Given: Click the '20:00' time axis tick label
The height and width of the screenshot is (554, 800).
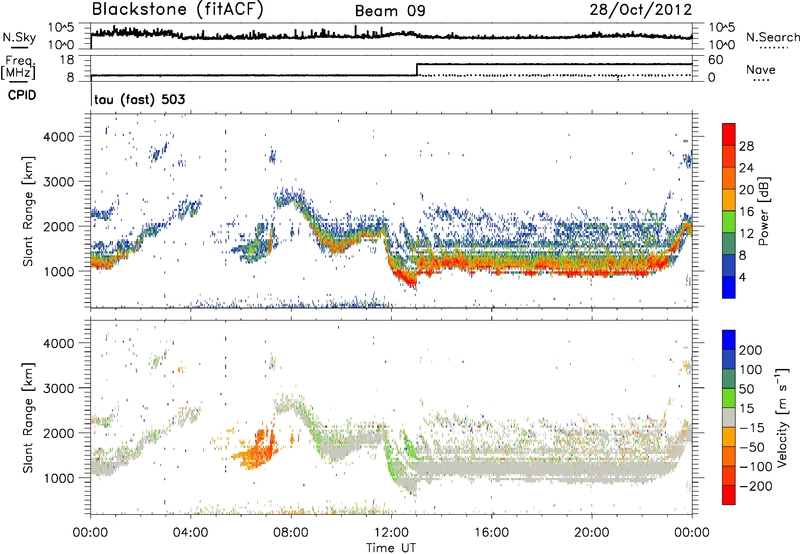Looking at the screenshot, I should [x=591, y=533].
